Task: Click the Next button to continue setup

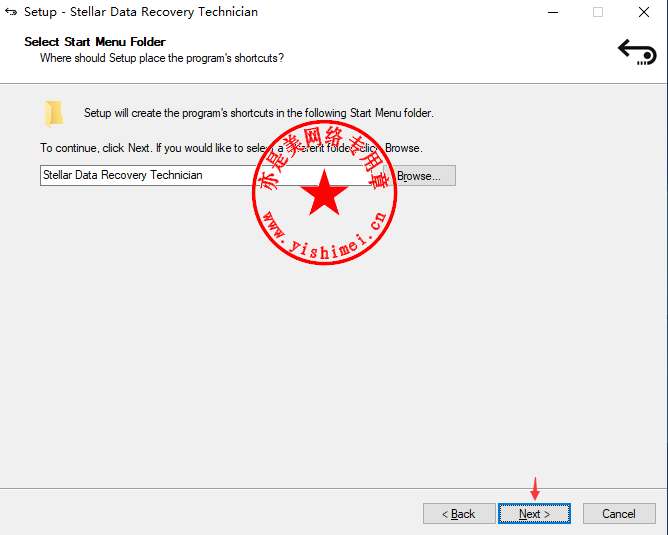Action: tap(534, 514)
